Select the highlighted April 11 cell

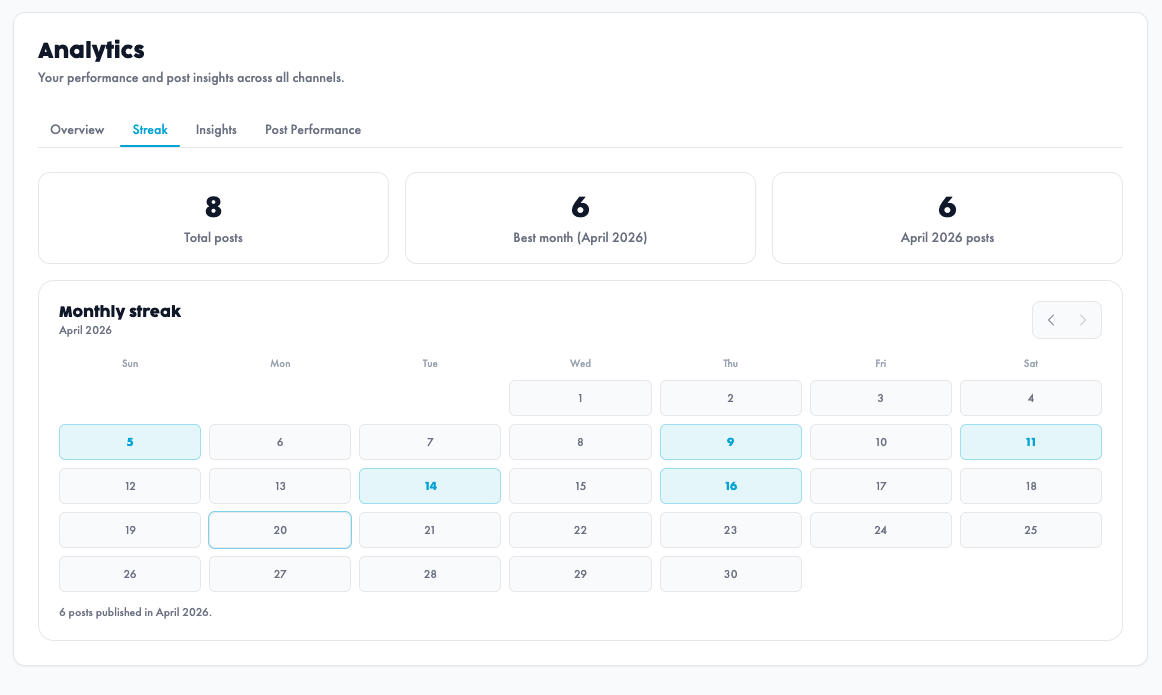(1030, 441)
